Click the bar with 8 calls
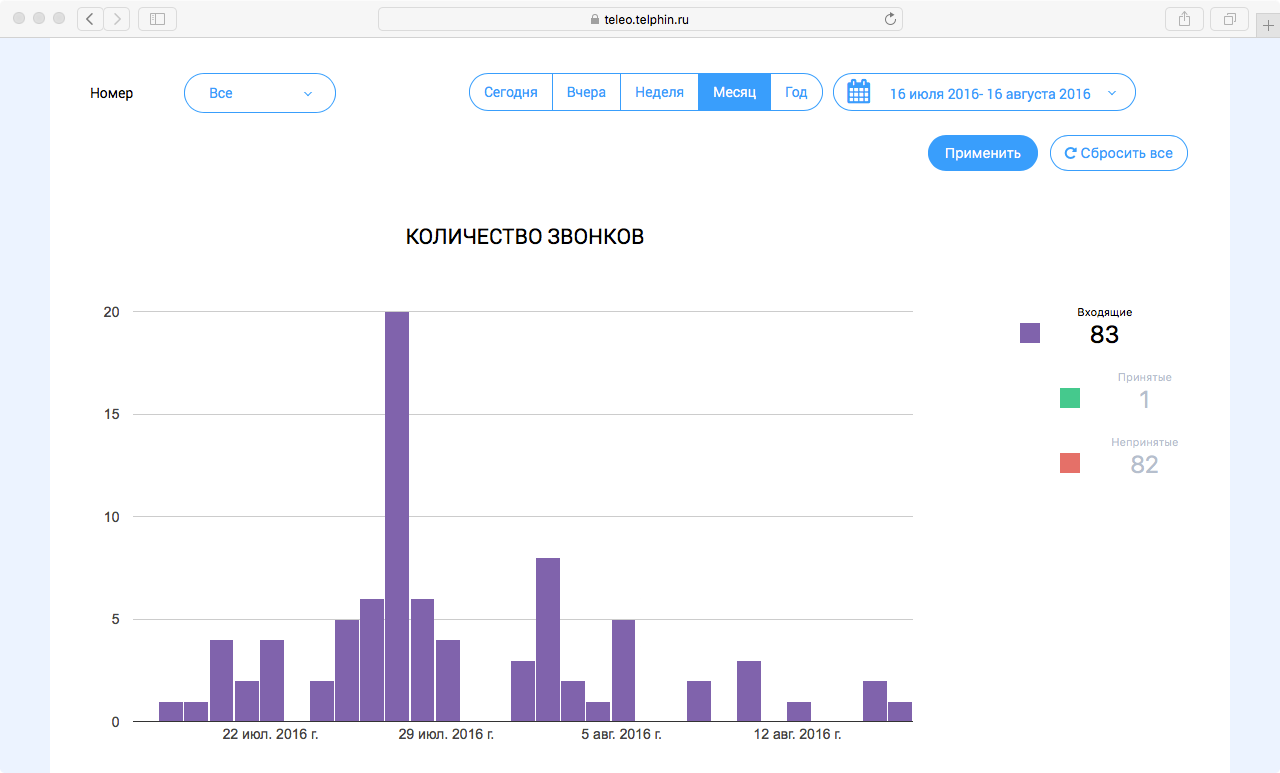1280x773 pixels. 548,640
